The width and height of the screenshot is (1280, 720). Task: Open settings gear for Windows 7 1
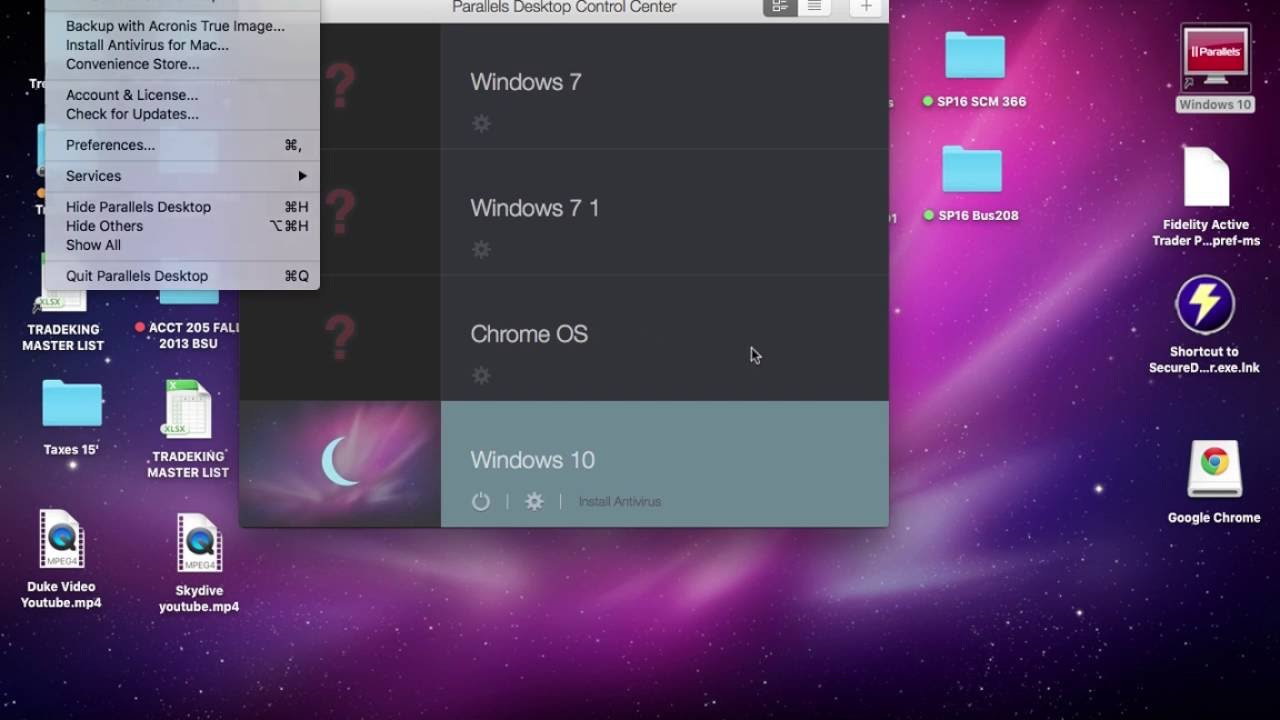(481, 249)
